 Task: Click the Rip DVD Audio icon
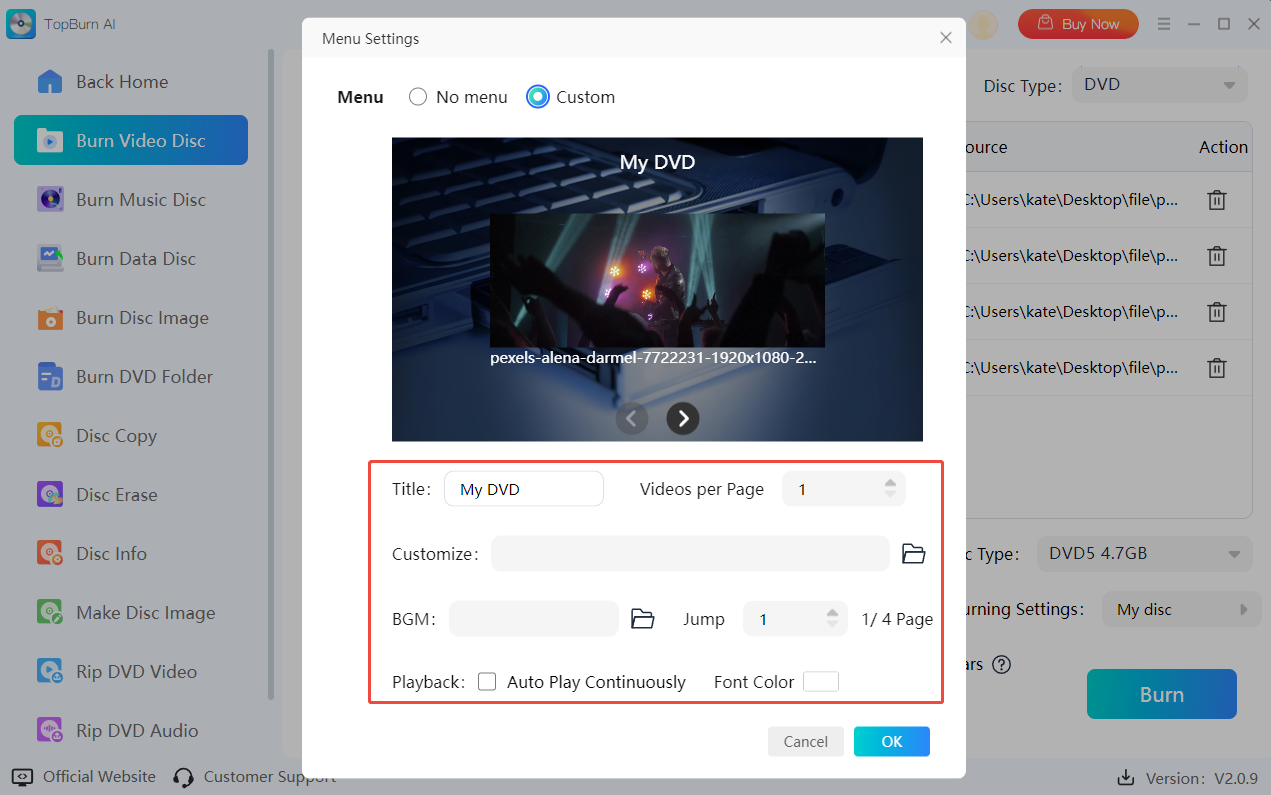pyautogui.click(x=50, y=731)
